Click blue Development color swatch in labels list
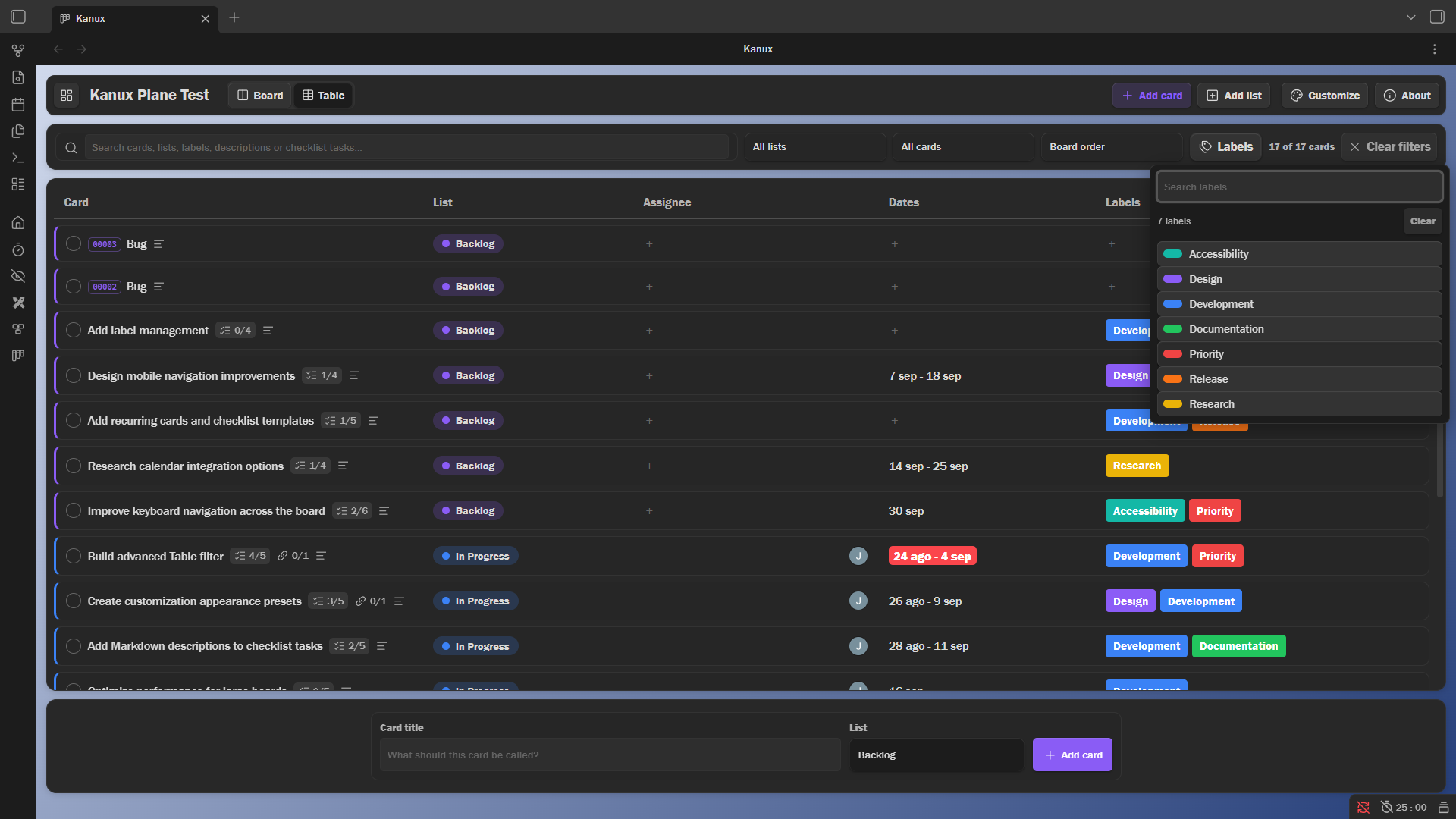Screen dimensions: 1456x819 [1172, 304]
